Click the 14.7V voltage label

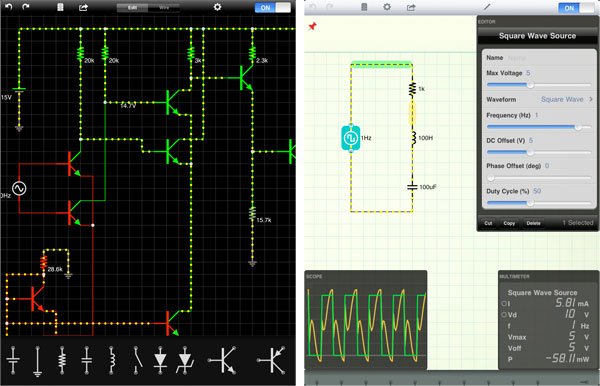pos(128,106)
